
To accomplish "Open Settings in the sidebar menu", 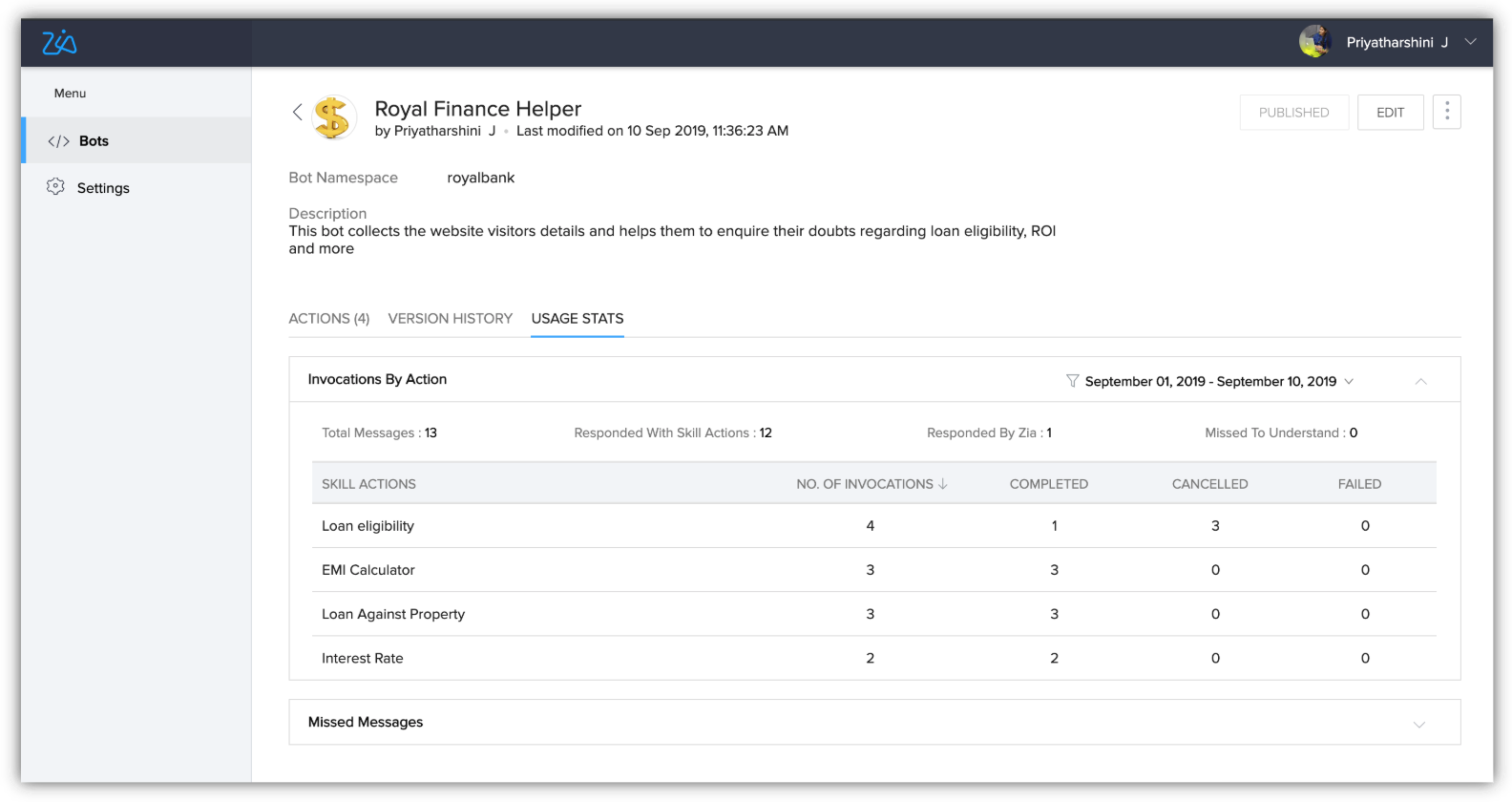I will point(103,188).
